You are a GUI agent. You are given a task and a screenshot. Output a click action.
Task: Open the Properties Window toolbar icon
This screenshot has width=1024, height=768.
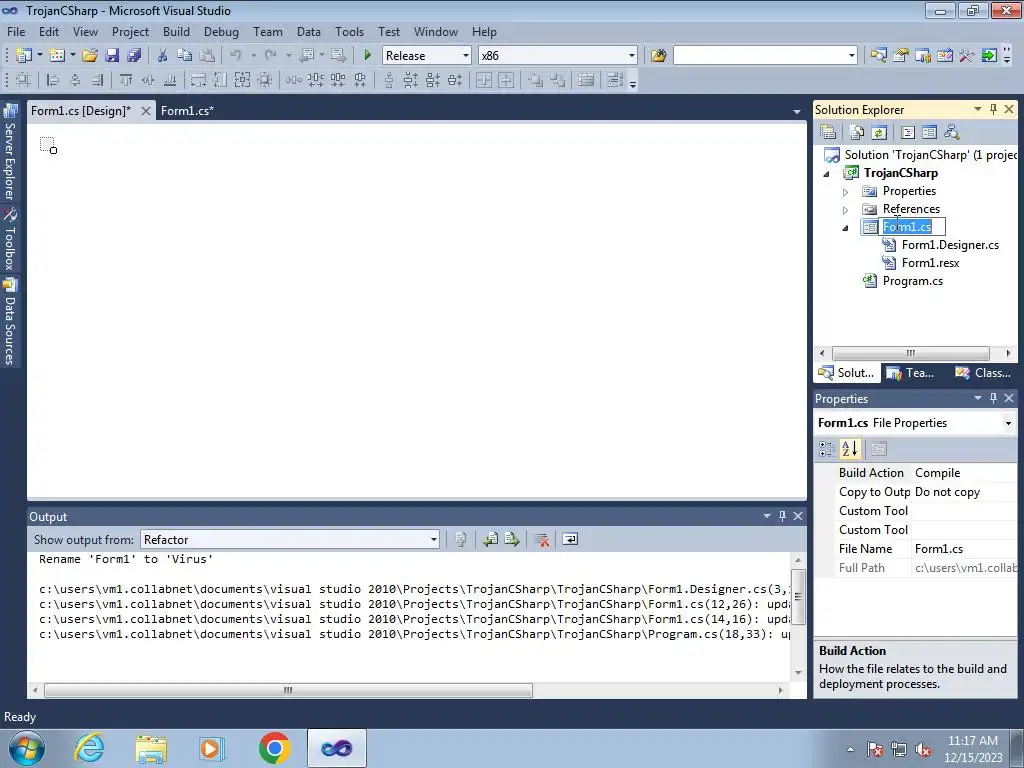pos(901,56)
